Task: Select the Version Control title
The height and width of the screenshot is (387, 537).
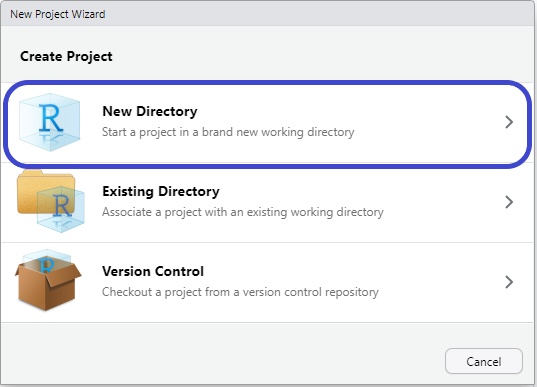Action: tap(153, 271)
